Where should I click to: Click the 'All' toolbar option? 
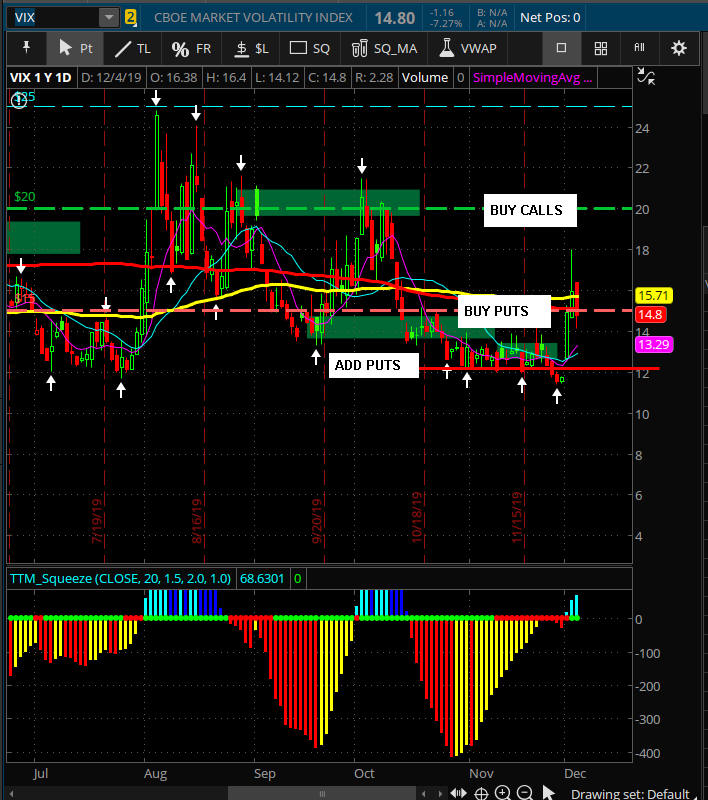point(640,48)
